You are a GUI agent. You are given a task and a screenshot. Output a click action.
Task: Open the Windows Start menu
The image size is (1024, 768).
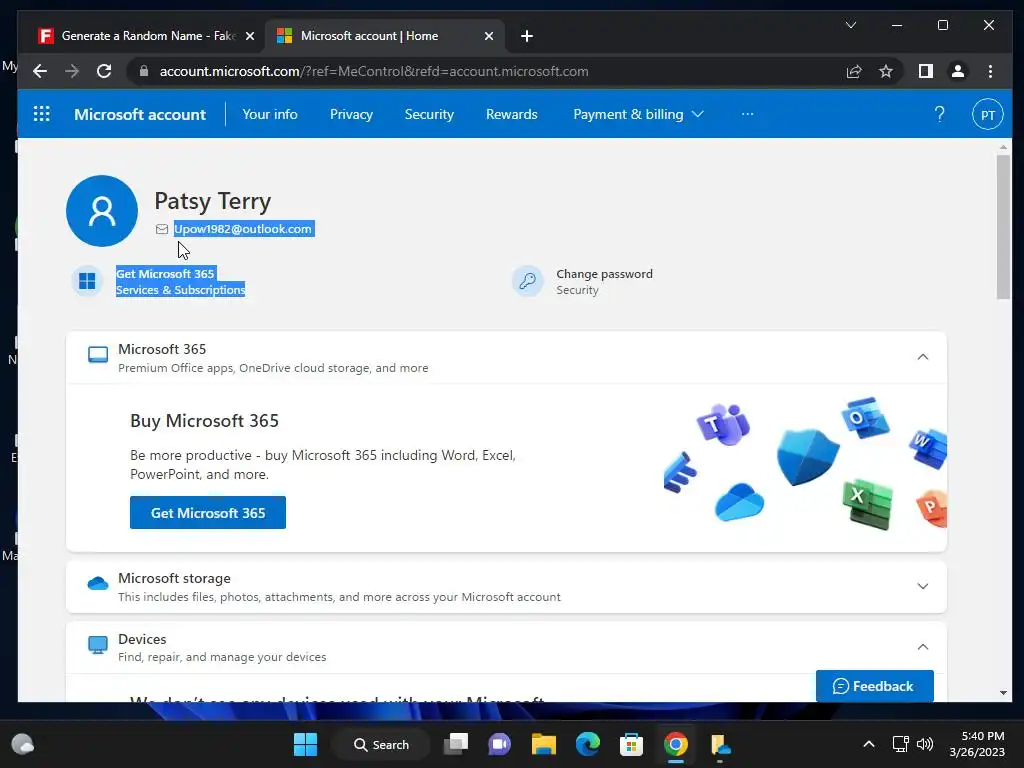coord(305,744)
